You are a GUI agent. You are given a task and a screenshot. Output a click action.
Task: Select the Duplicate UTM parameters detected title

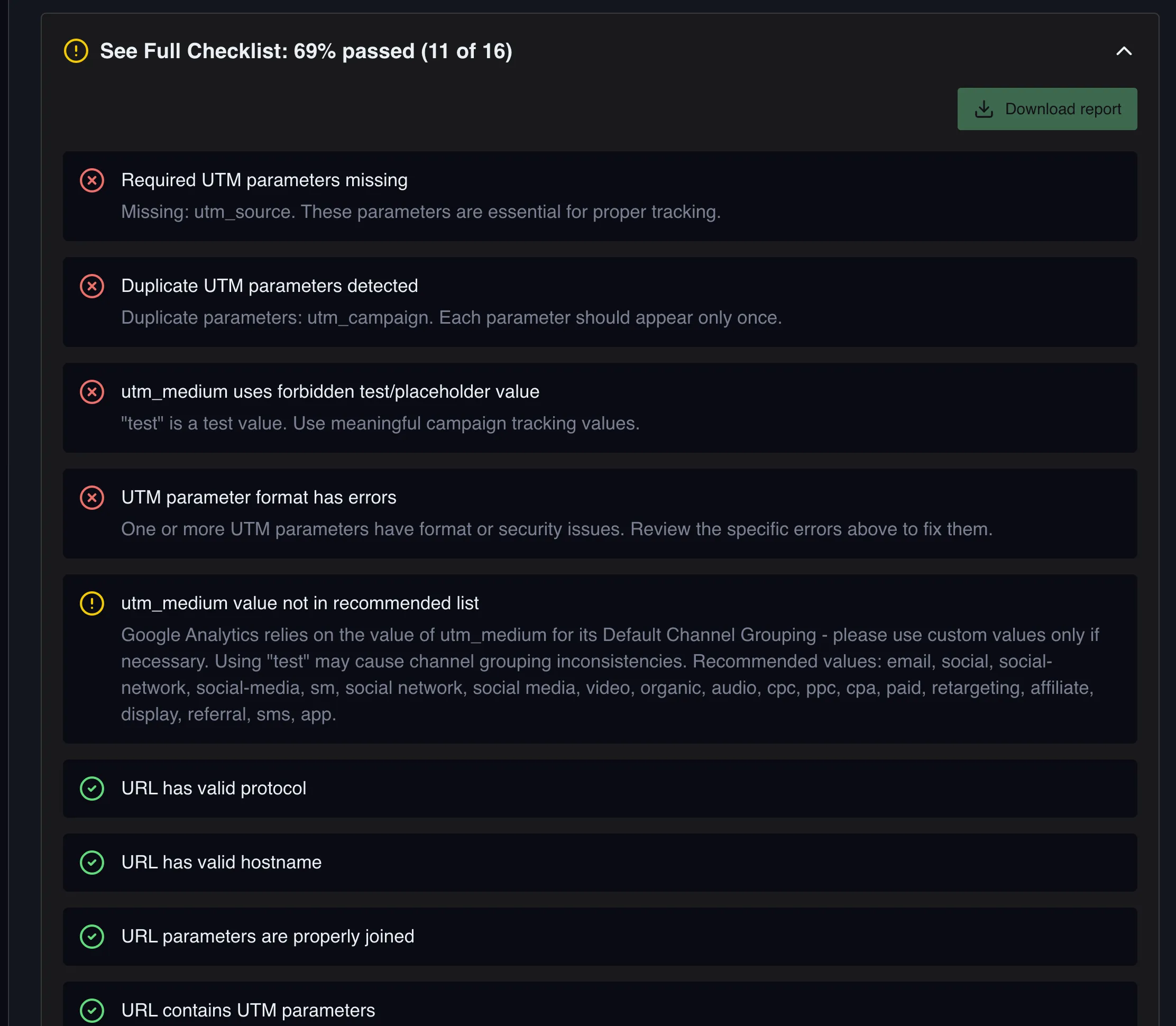[x=269, y=286]
